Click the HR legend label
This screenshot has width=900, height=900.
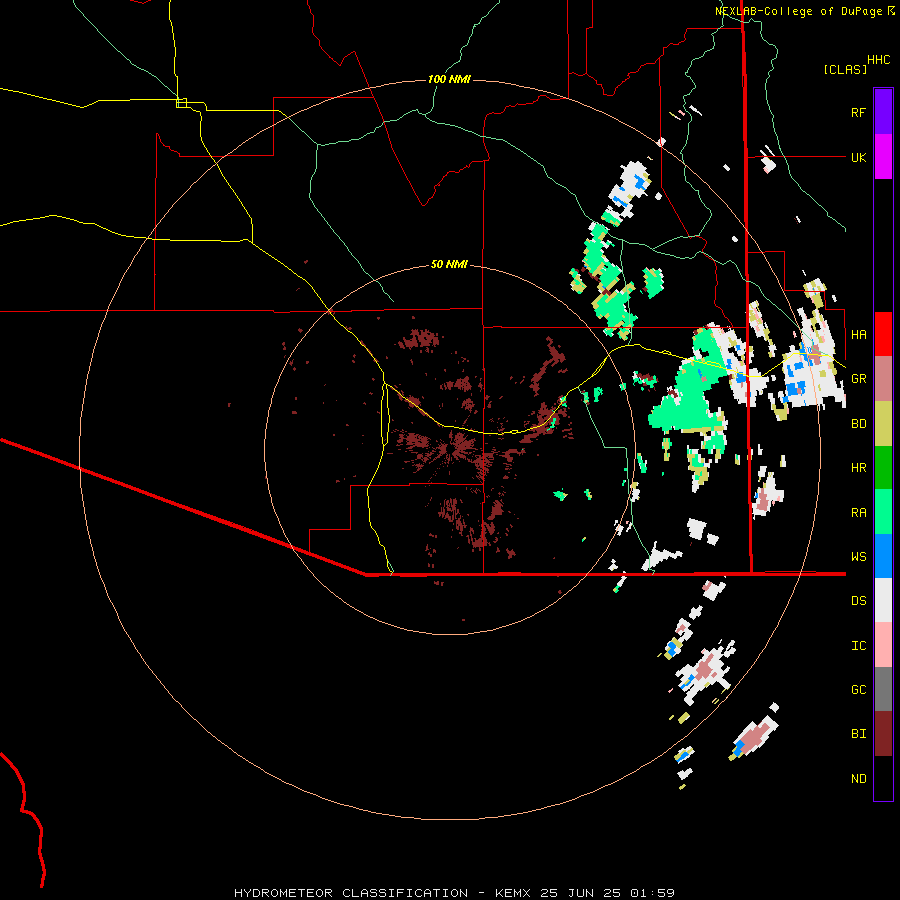(x=858, y=468)
